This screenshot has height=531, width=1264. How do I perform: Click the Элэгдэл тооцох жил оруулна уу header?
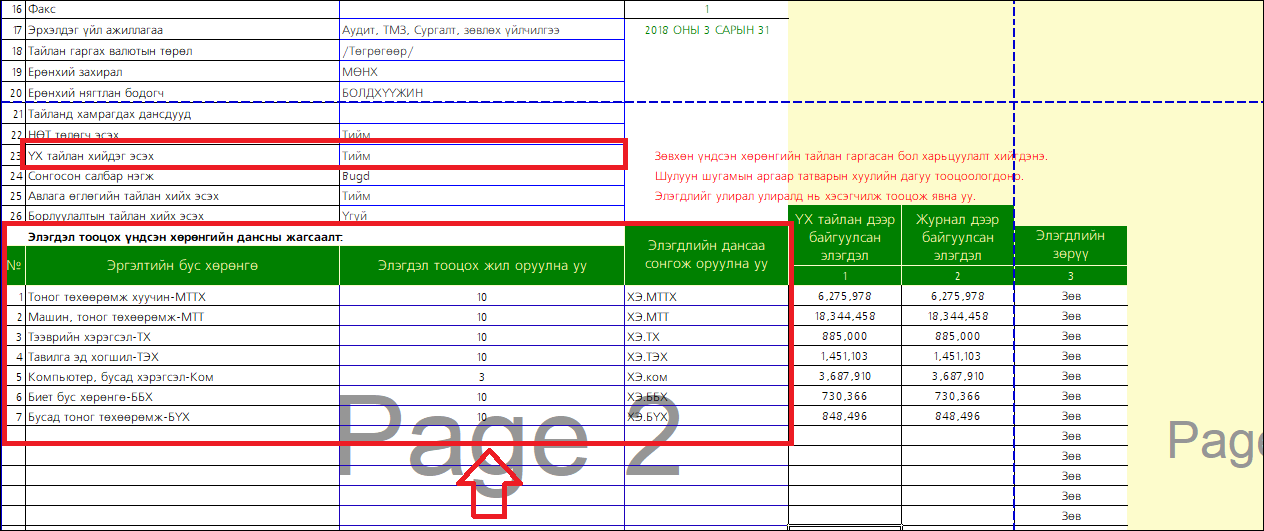[x=481, y=266]
